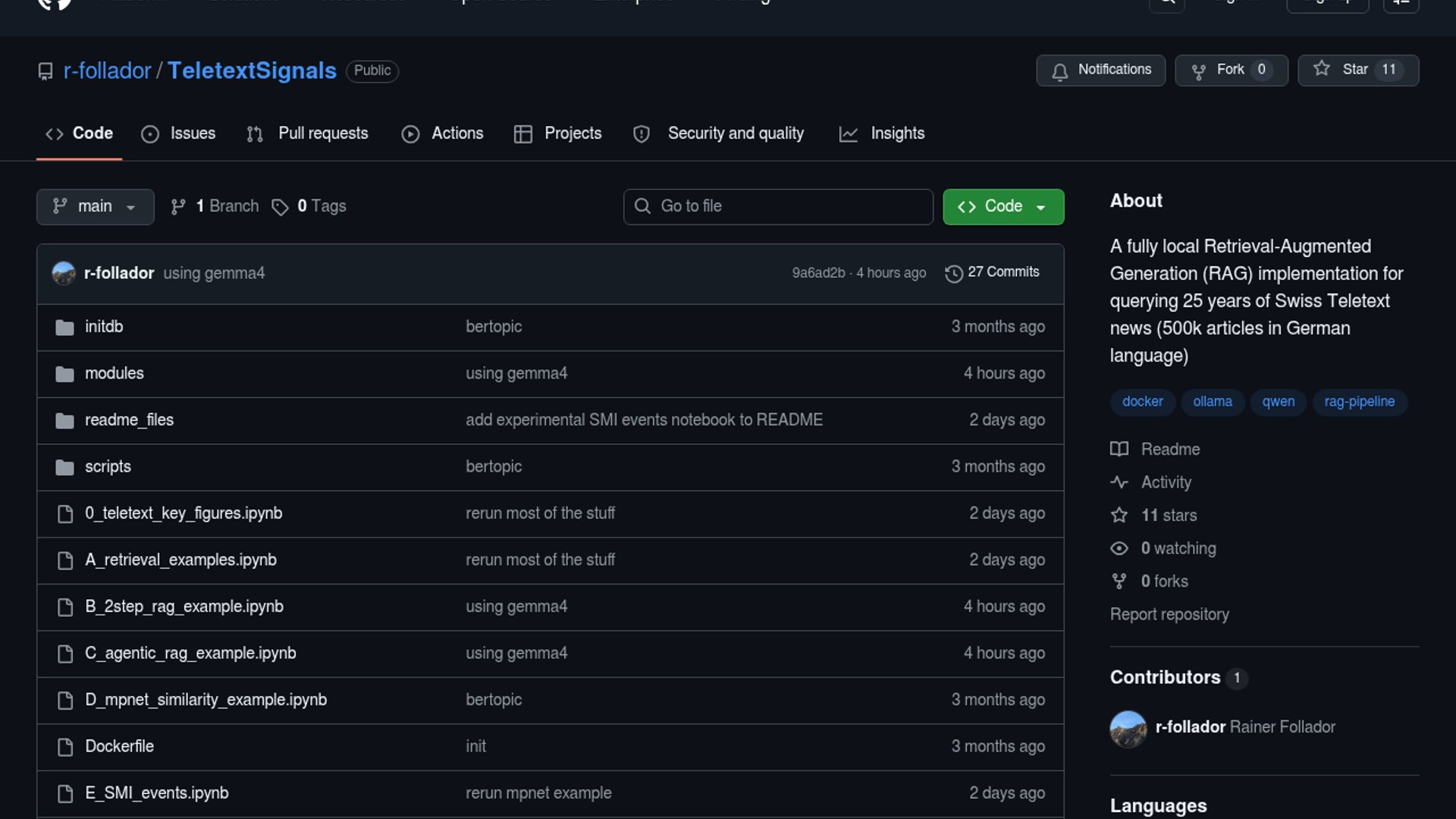Click the watching eye icon
Viewport: 1456px width, 819px height.
click(1119, 548)
